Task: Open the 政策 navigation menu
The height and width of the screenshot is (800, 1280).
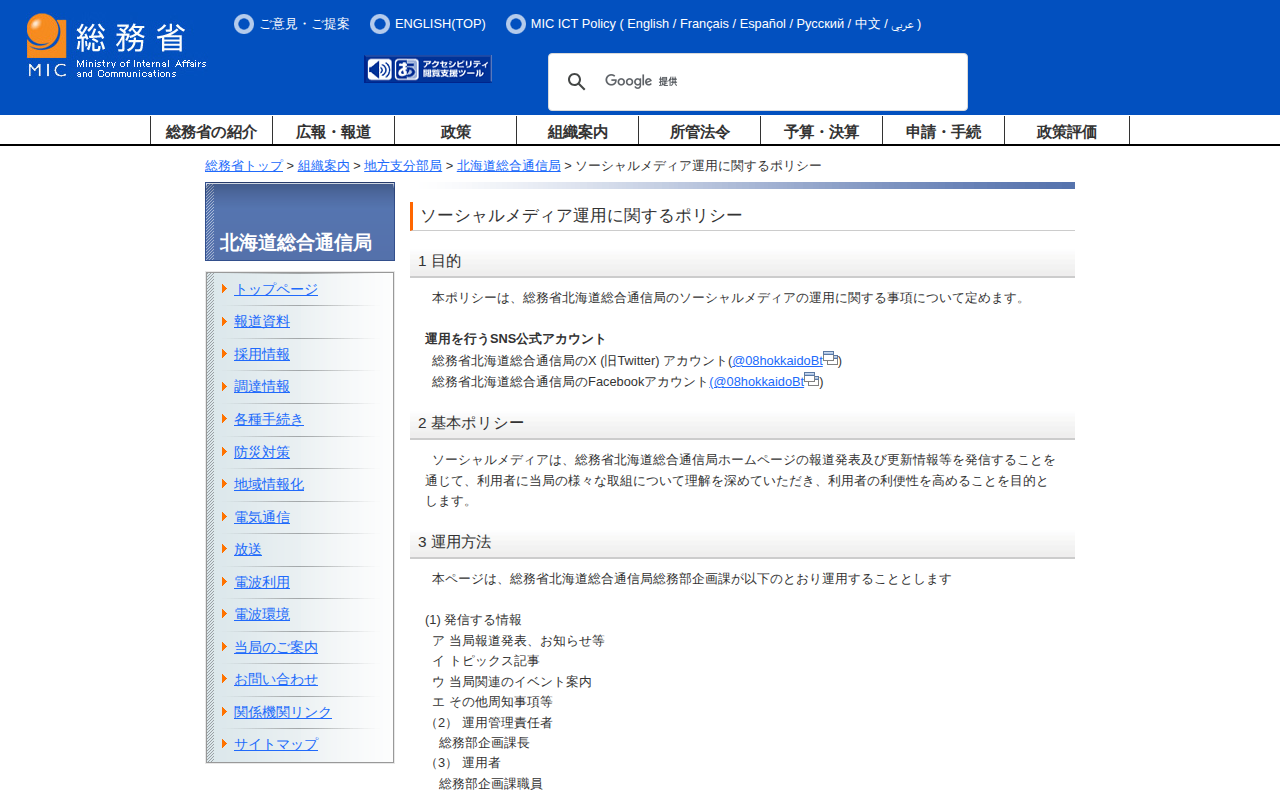Action: [455, 131]
